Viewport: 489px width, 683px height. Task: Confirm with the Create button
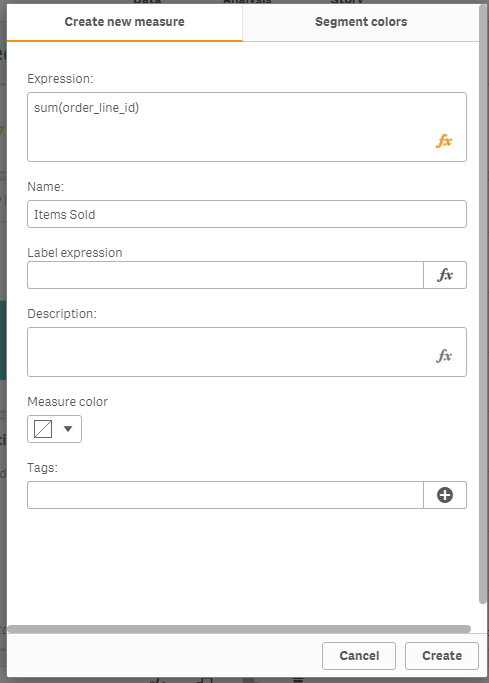tap(442, 656)
